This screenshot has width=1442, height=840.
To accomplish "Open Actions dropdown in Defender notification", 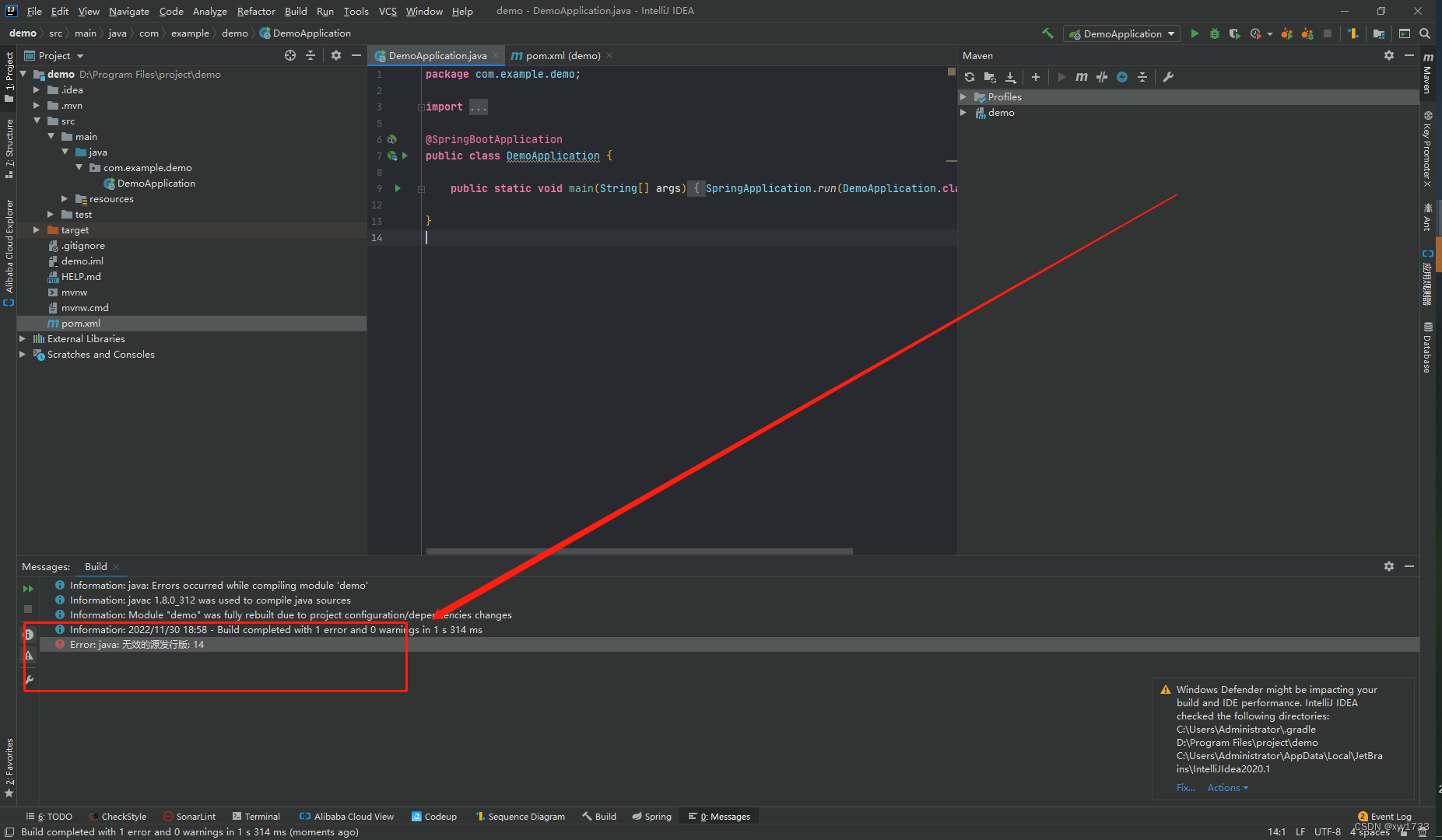I will coord(1227,788).
